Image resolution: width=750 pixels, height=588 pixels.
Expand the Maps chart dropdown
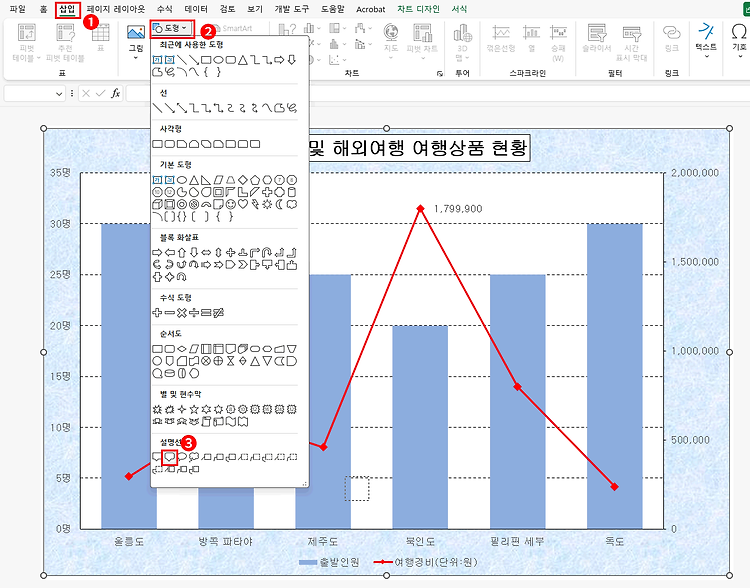pos(391,58)
